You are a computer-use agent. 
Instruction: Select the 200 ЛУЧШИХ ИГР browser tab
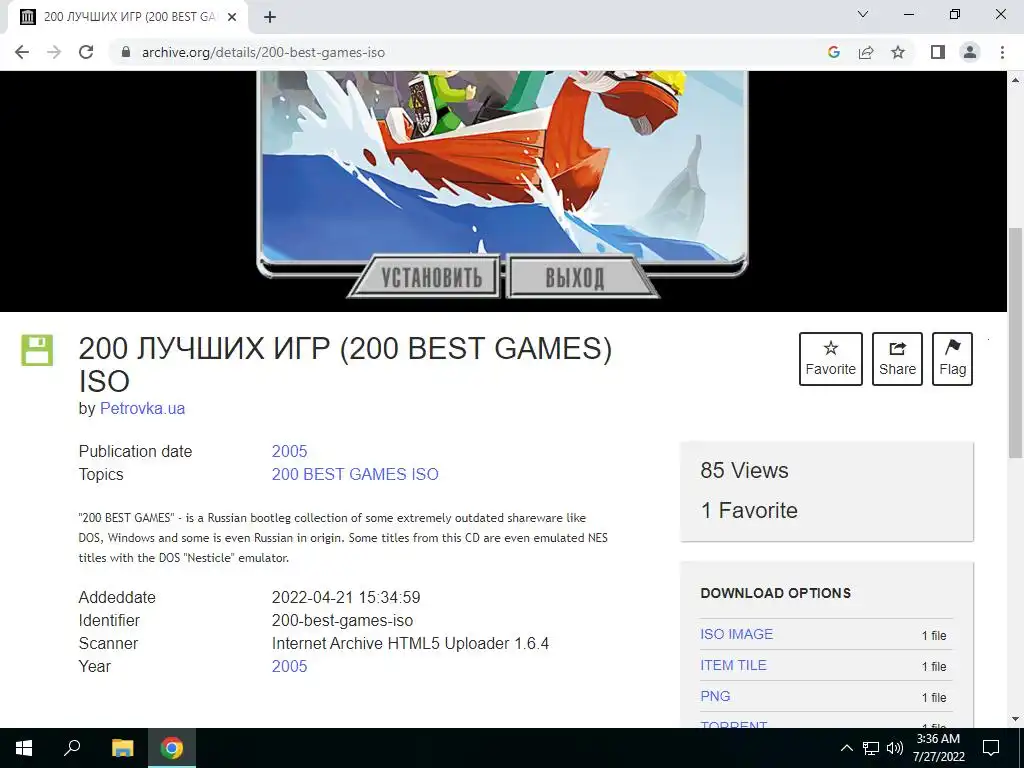tap(128, 17)
